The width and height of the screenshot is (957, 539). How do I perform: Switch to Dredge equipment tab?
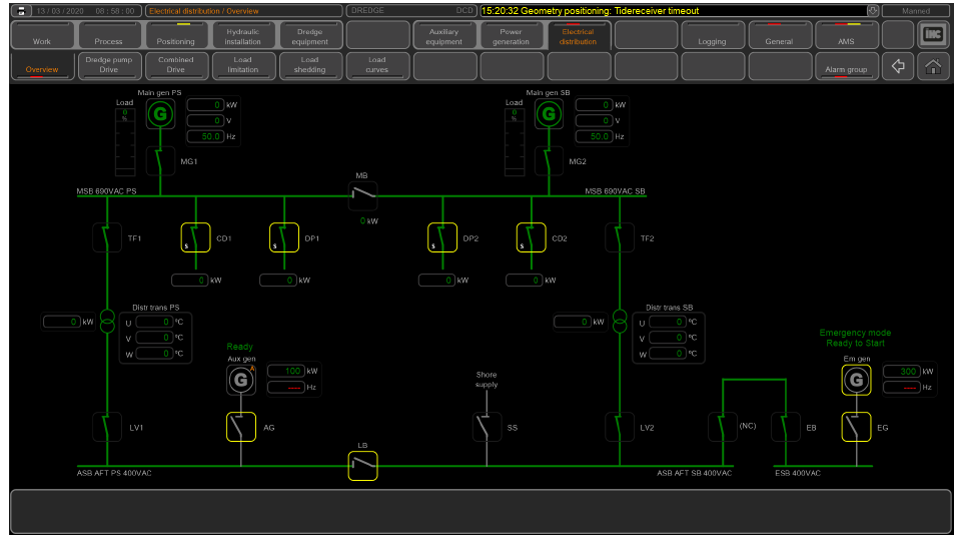309,35
